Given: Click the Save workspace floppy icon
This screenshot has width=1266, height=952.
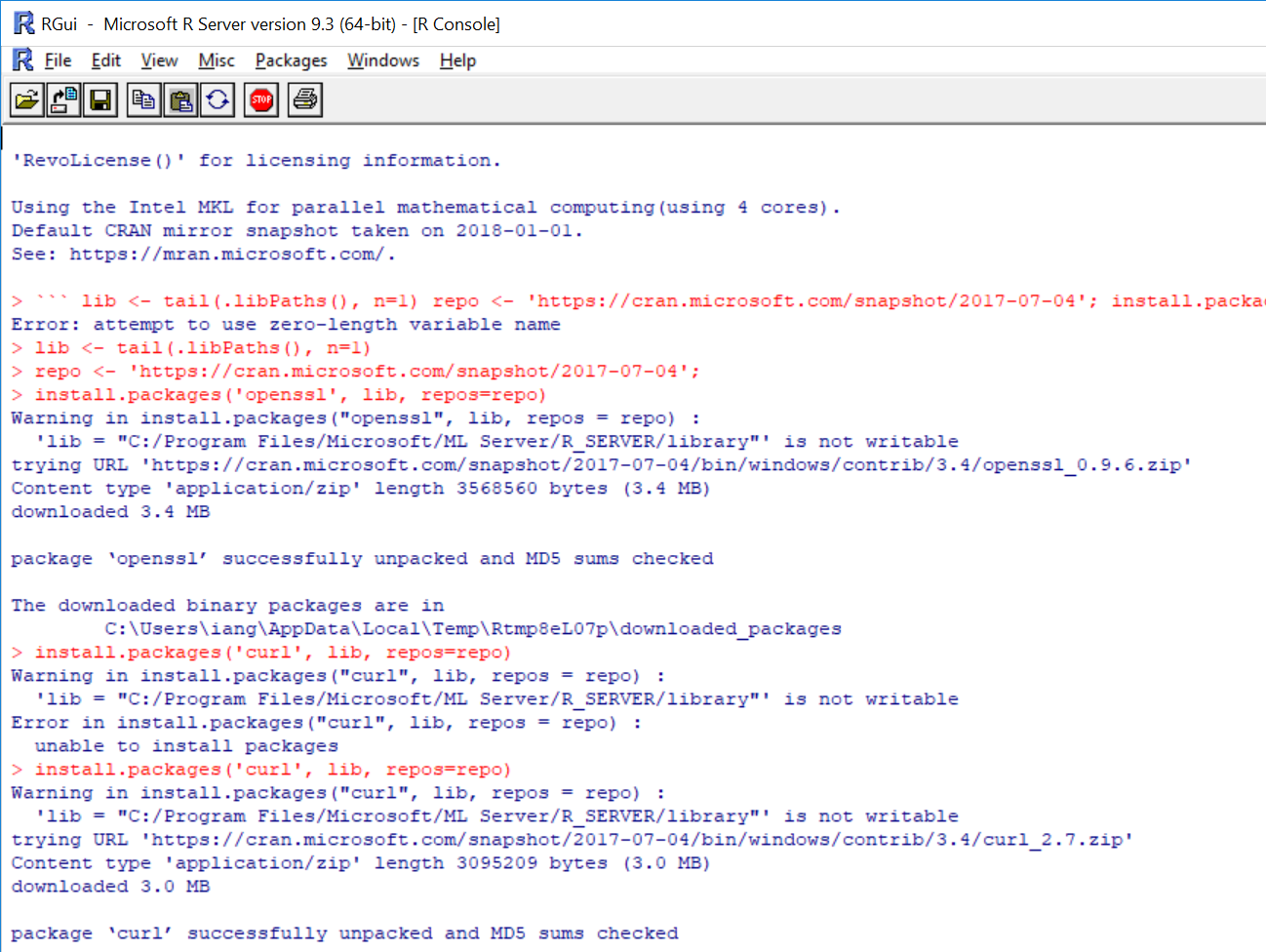Looking at the screenshot, I should tap(100, 99).
